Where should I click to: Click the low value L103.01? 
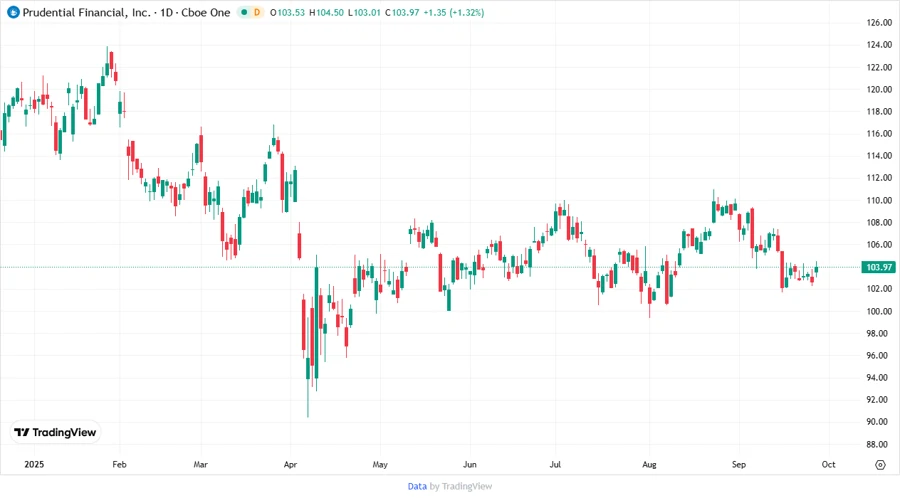(x=364, y=12)
